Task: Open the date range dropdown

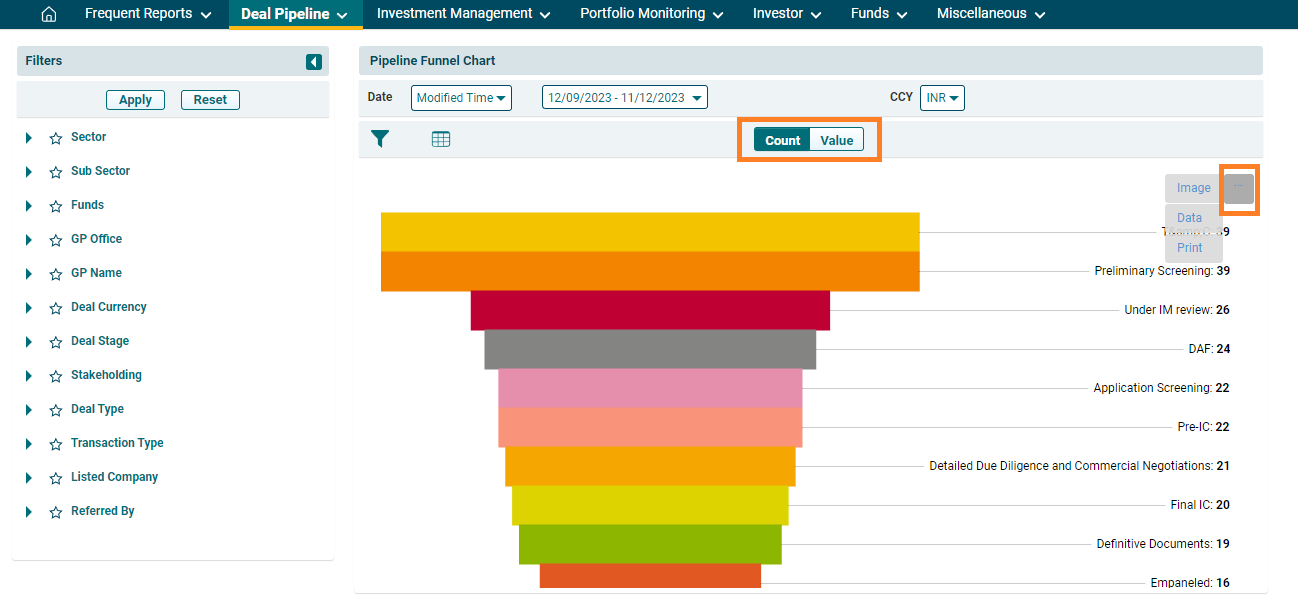Action: coord(625,98)
